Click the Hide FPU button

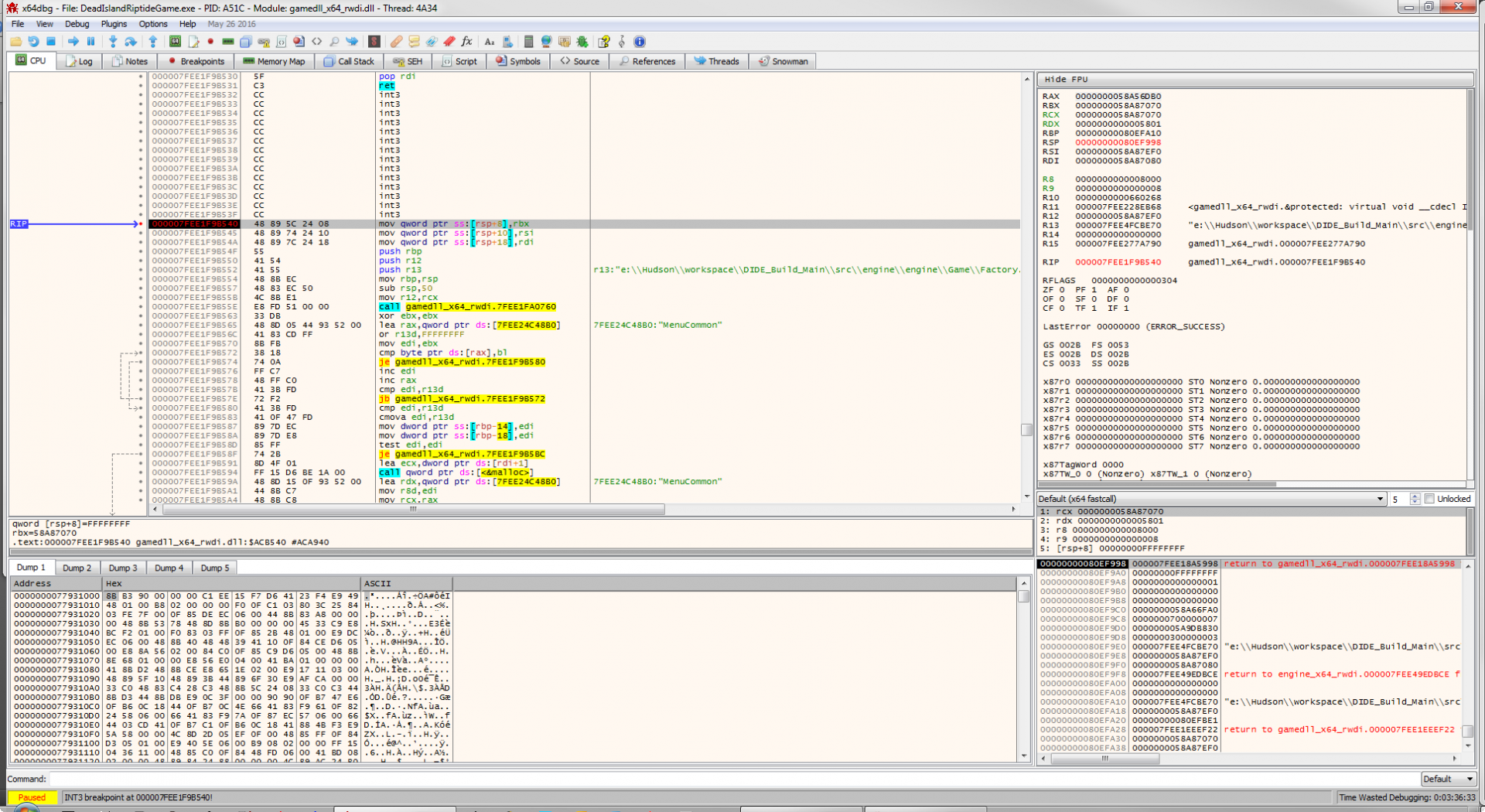1066,79
